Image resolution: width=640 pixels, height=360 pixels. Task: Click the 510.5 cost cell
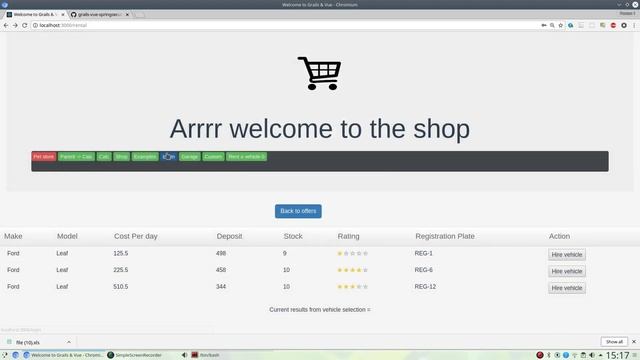pos(121,287)
